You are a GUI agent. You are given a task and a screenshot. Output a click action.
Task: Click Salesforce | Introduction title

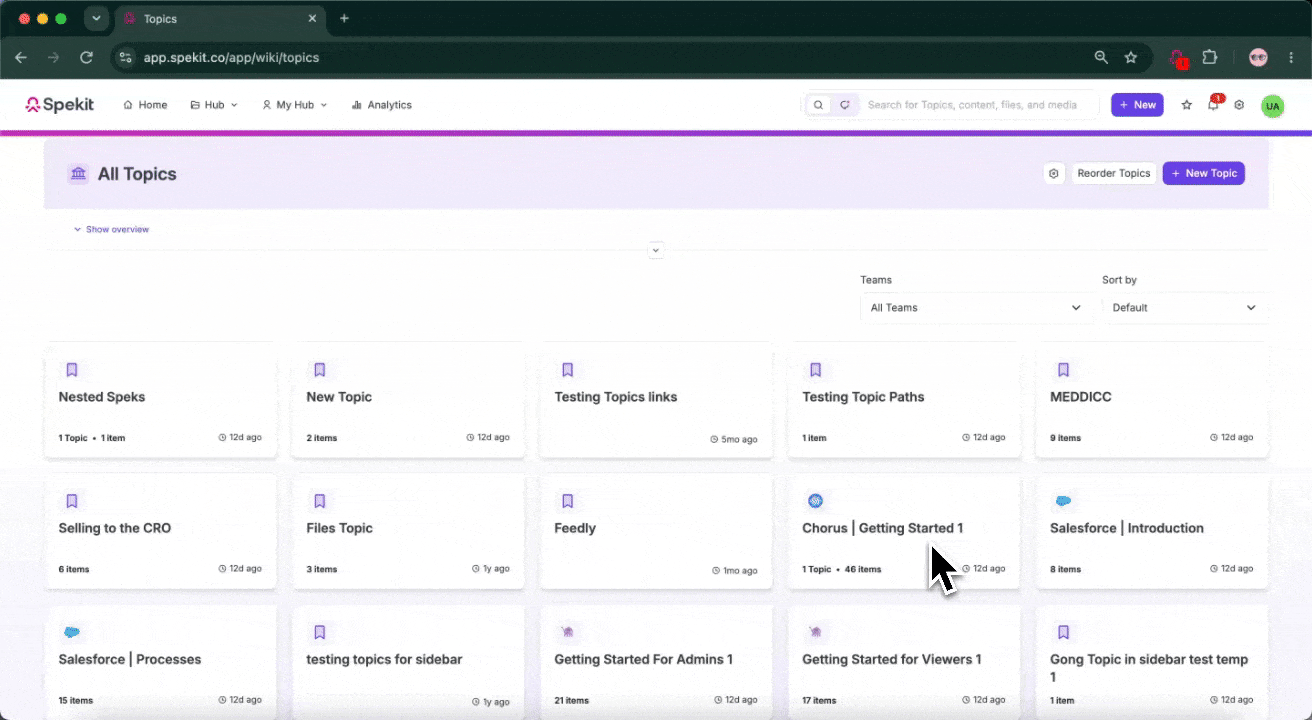point(1127,528)
